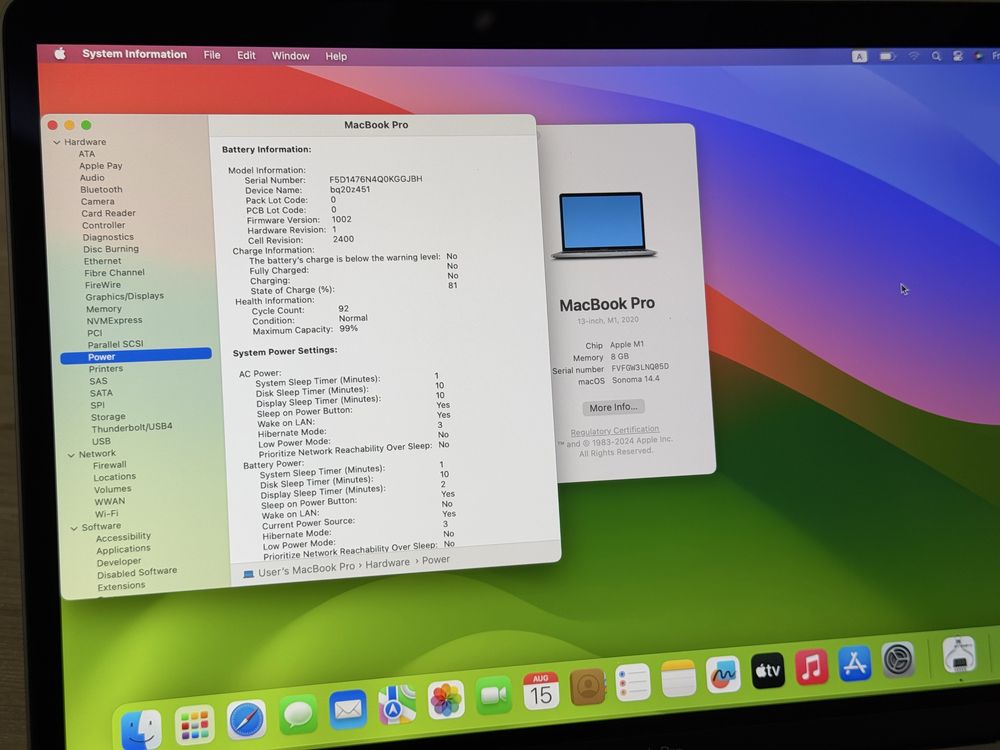Launch Safari from the Dock
1000x750 pixels.
click(x=246, y=719)
